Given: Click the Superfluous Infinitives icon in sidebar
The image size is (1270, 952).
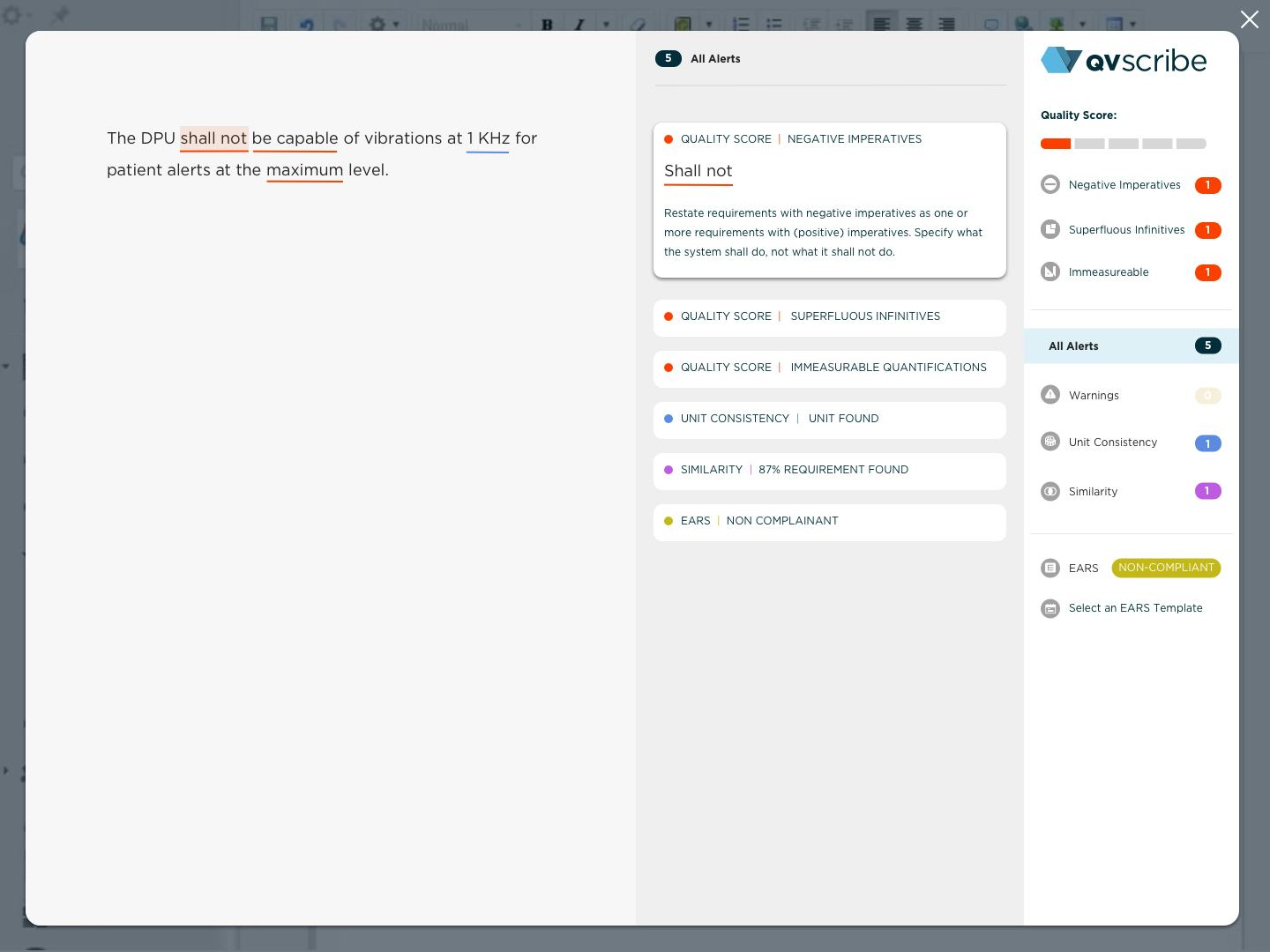Looking at the screenshot, I should pos(1050,229).
